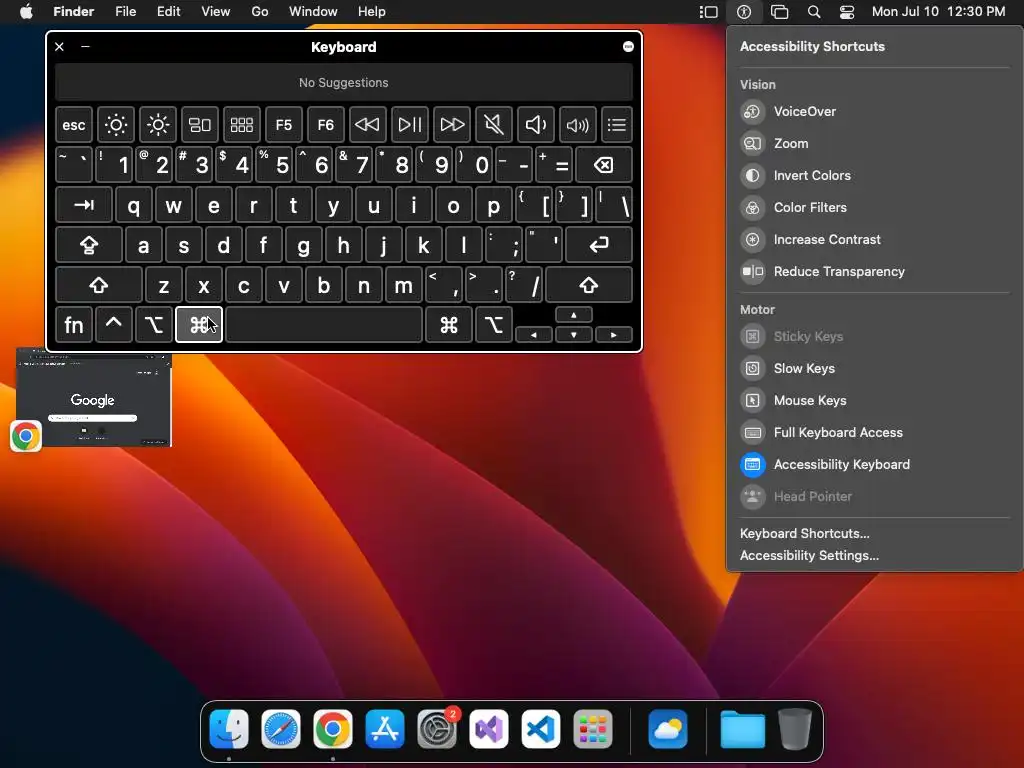The width and height of the screenshot is (1024, 768).
Task: Open Accessibility Settings… link
Action: (809, 555)
